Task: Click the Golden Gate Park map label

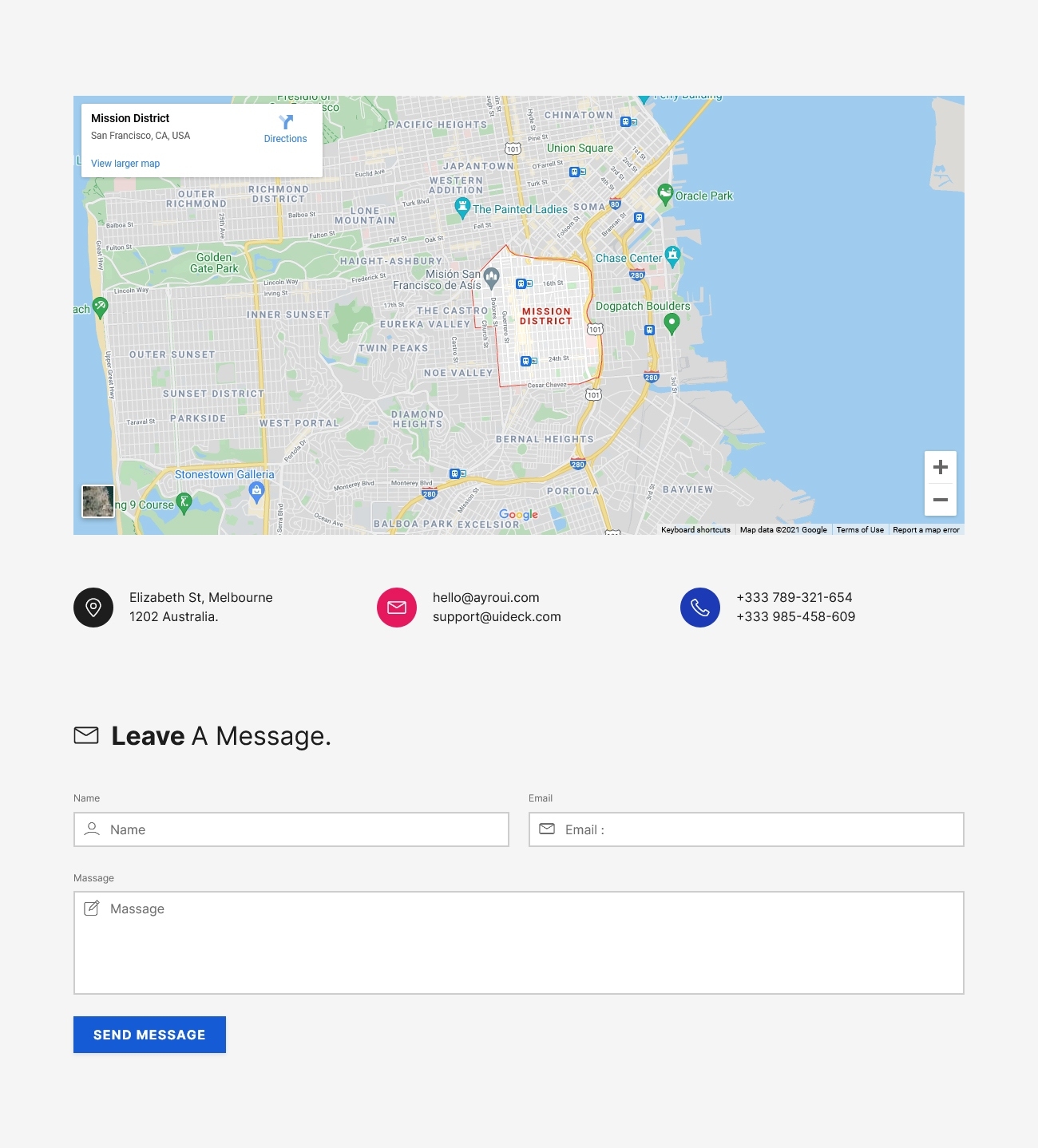Action: 214,263
